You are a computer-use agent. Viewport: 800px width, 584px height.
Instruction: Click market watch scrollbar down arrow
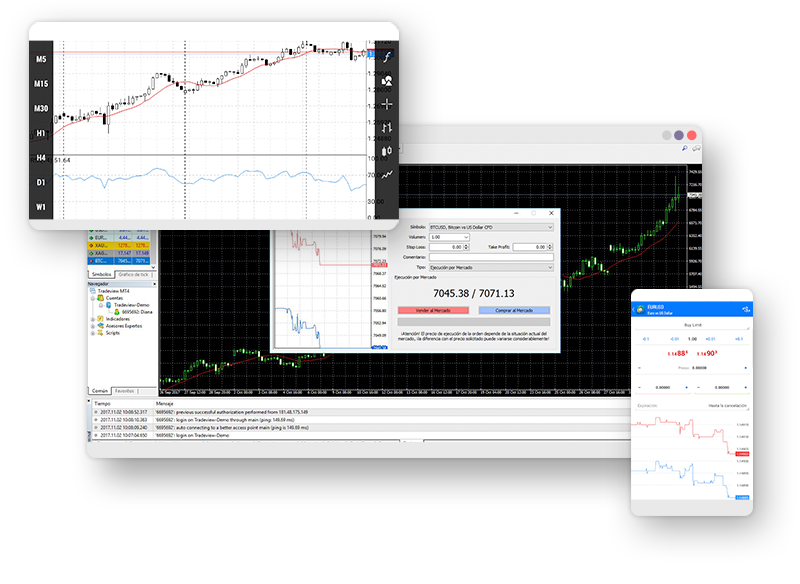154,267
